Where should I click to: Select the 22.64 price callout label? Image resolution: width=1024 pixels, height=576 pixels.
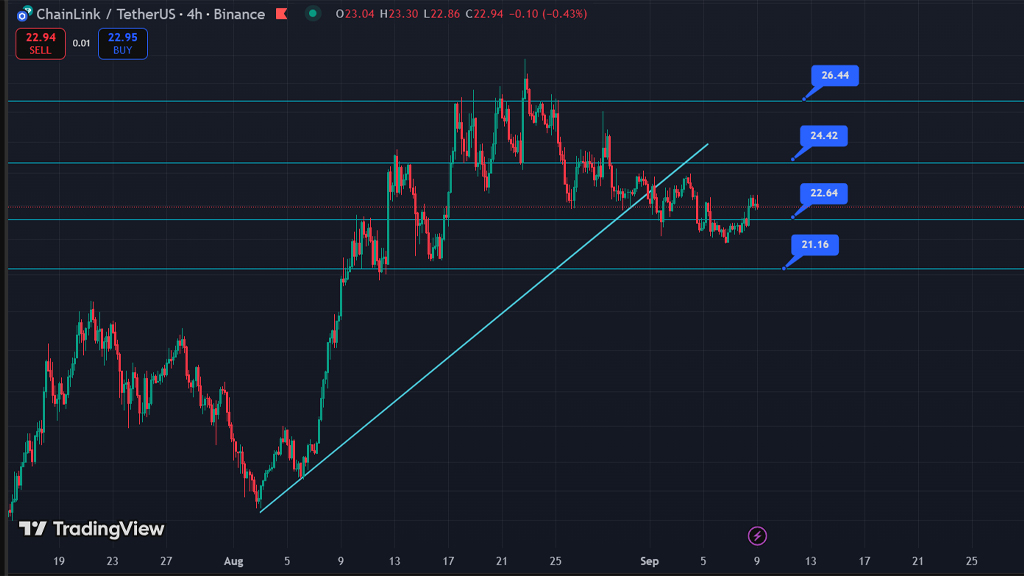[x=823, y=193]
